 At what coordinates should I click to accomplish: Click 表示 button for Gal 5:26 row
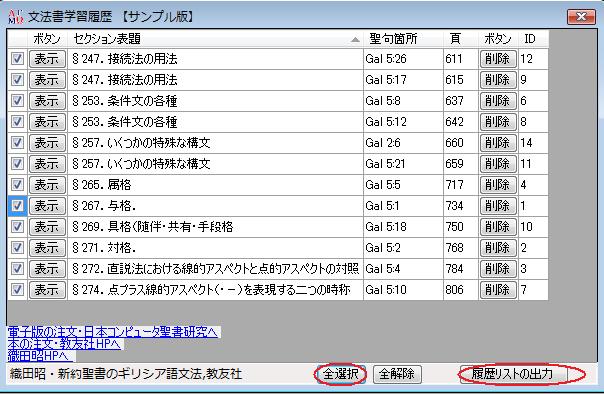(x=47, y=59)
